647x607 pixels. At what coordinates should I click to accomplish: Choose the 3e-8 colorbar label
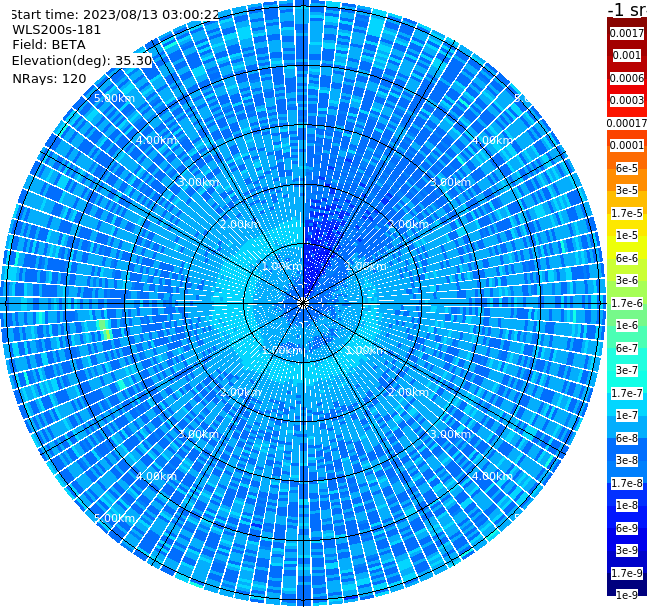click(627, 460)
